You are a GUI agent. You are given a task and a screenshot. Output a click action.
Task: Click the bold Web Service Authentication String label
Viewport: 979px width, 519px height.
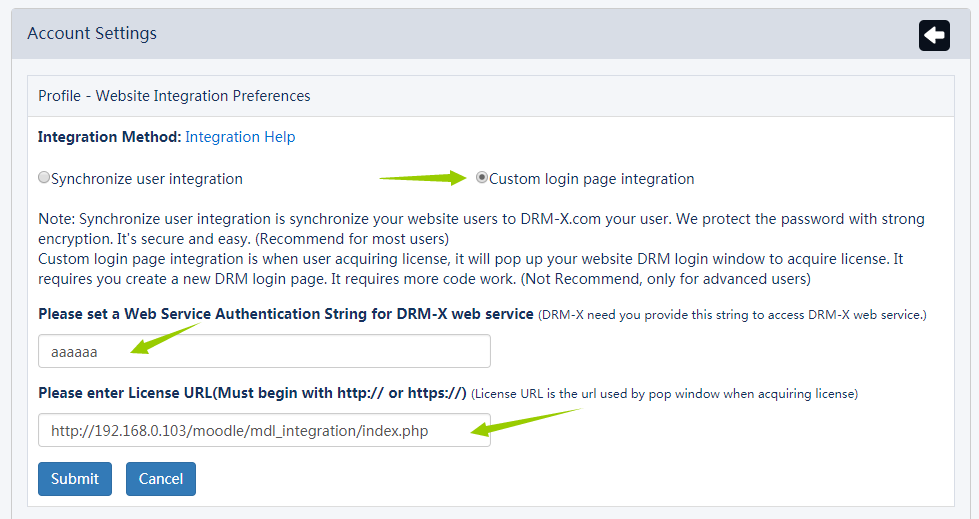point(285,314)
